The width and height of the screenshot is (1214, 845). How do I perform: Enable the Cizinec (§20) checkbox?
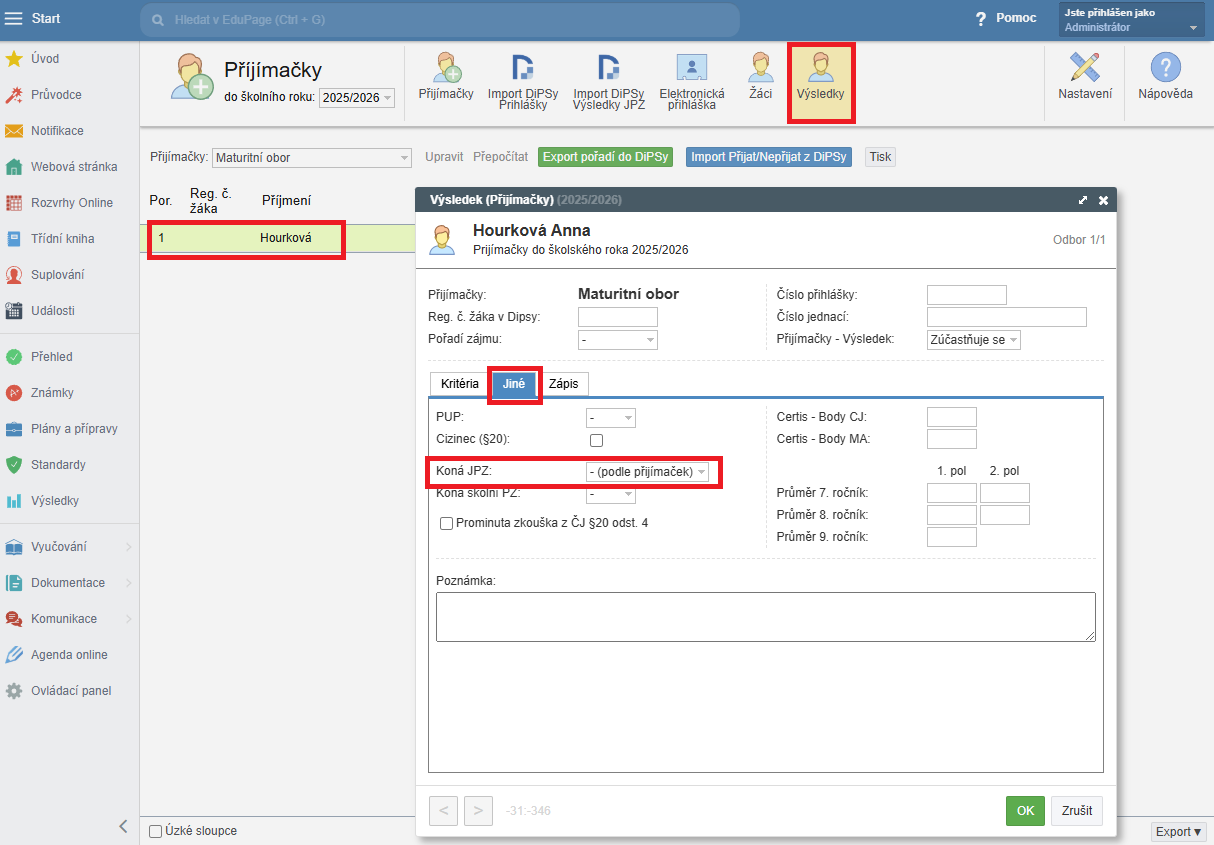point(596,440)
